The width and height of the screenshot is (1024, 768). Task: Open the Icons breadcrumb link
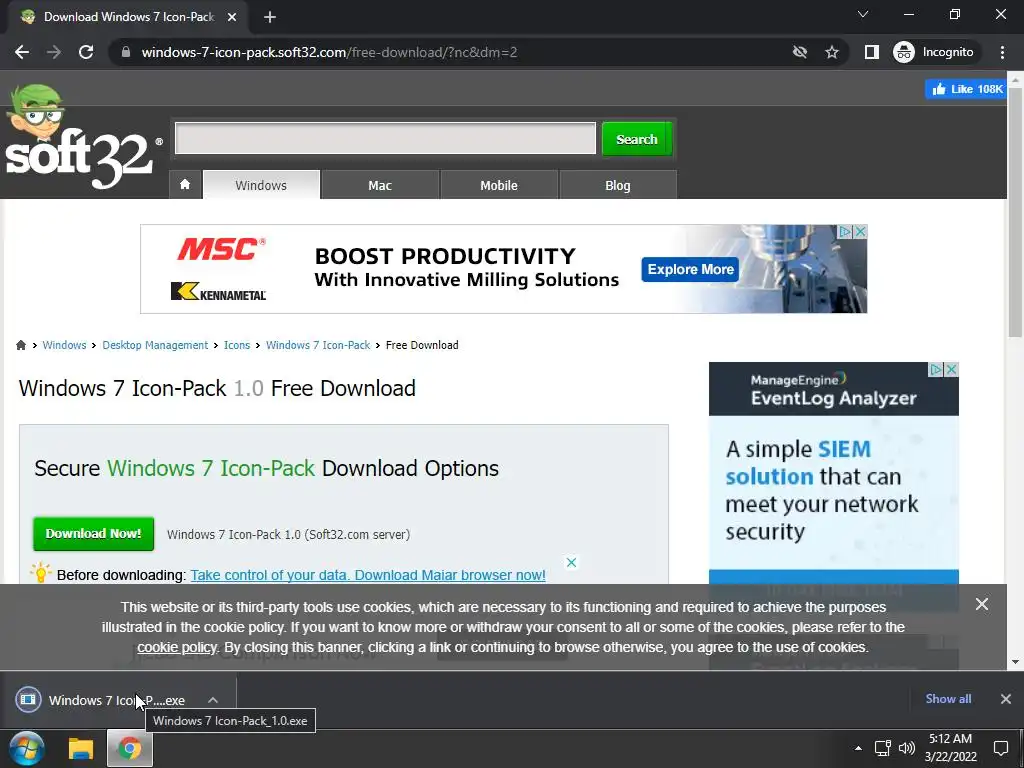click(x=236, y=345)
